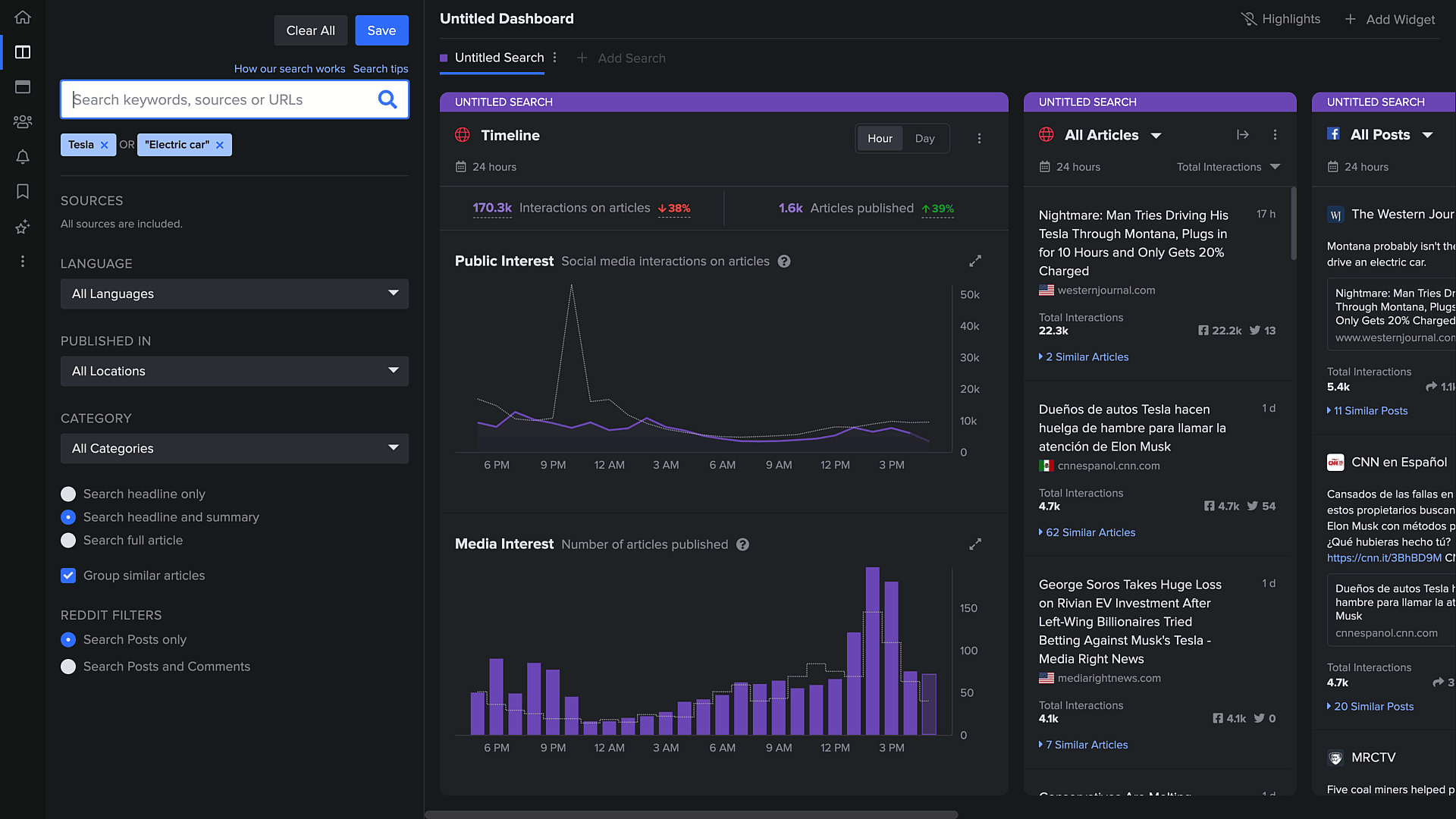Screen dimensions: 1456x819
Task: Click the calendar icon in Timeline widget
Action: click(x=461, y=167)
